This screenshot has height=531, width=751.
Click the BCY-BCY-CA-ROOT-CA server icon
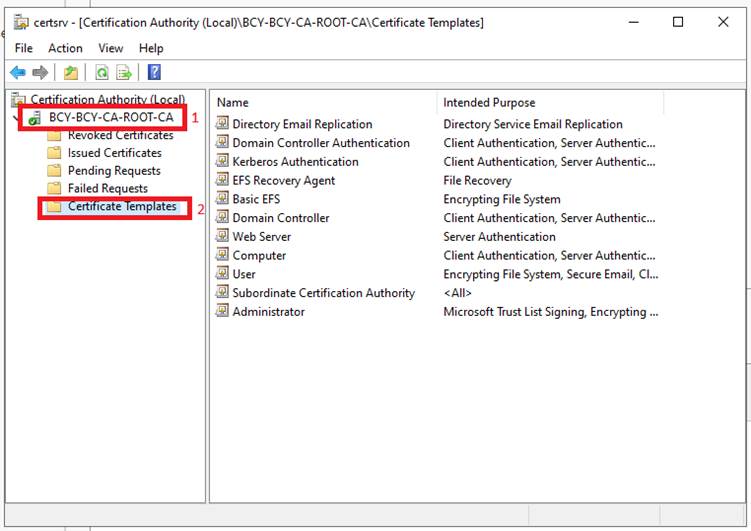[x=34, y=118]
